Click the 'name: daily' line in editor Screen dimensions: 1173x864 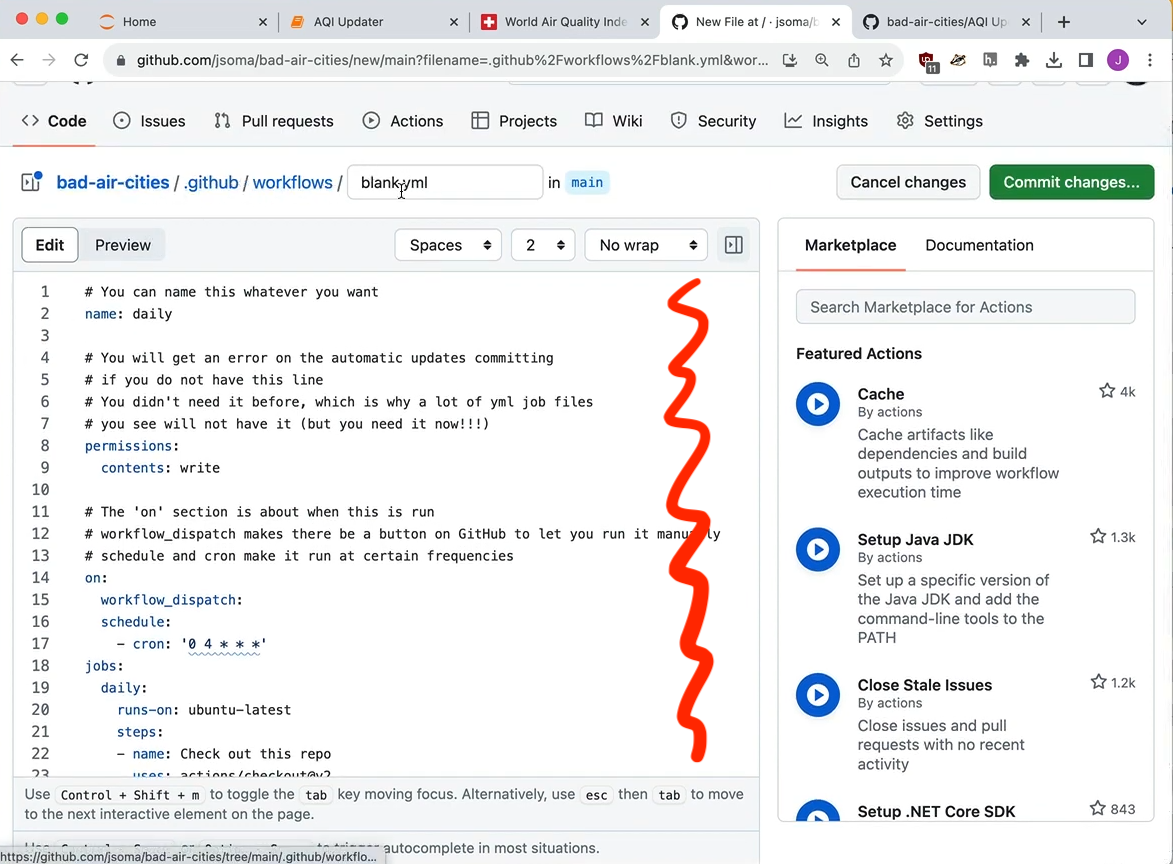(x=128, y=314)
